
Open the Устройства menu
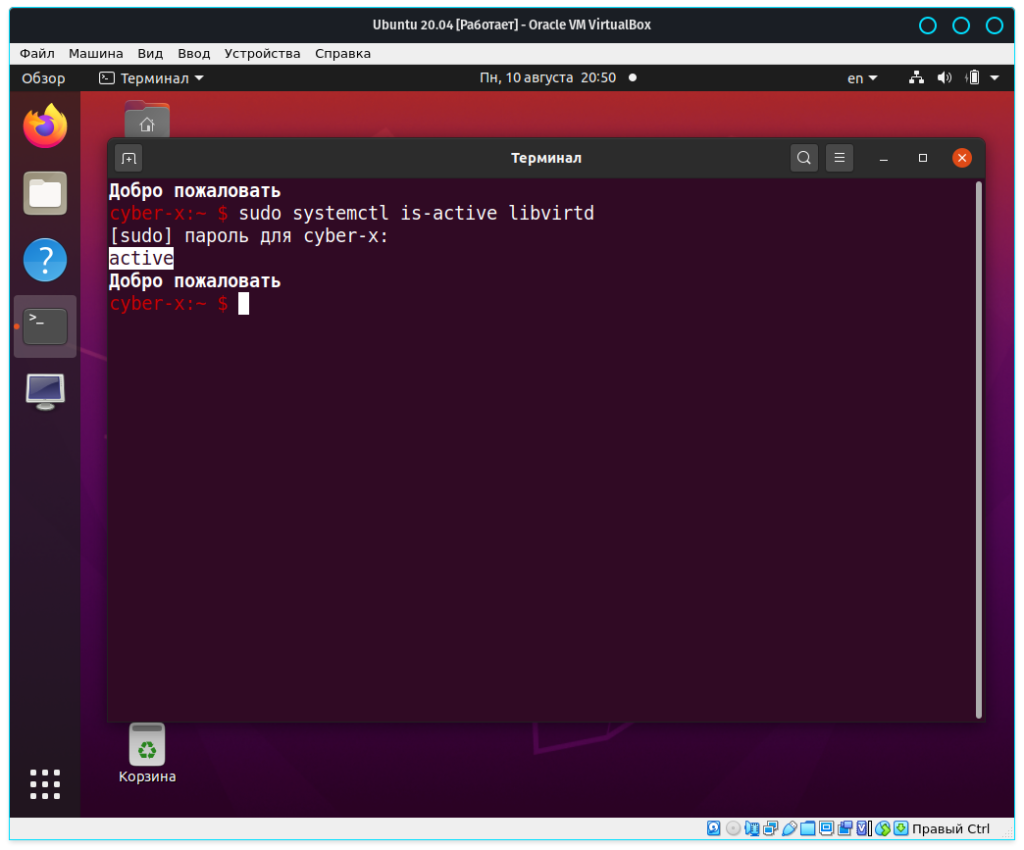click(x=262, y=53)
